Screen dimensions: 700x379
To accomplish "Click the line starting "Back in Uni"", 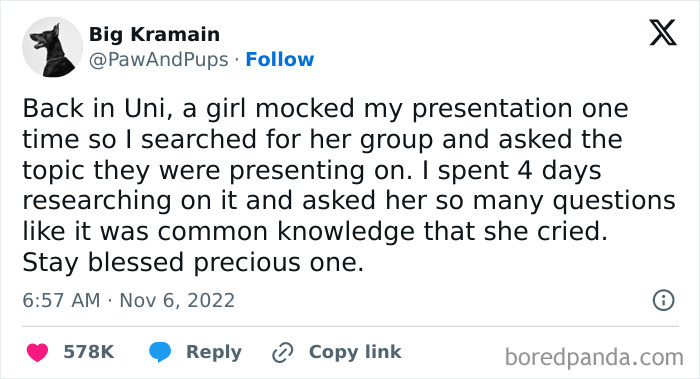I will tap(325, 109).
